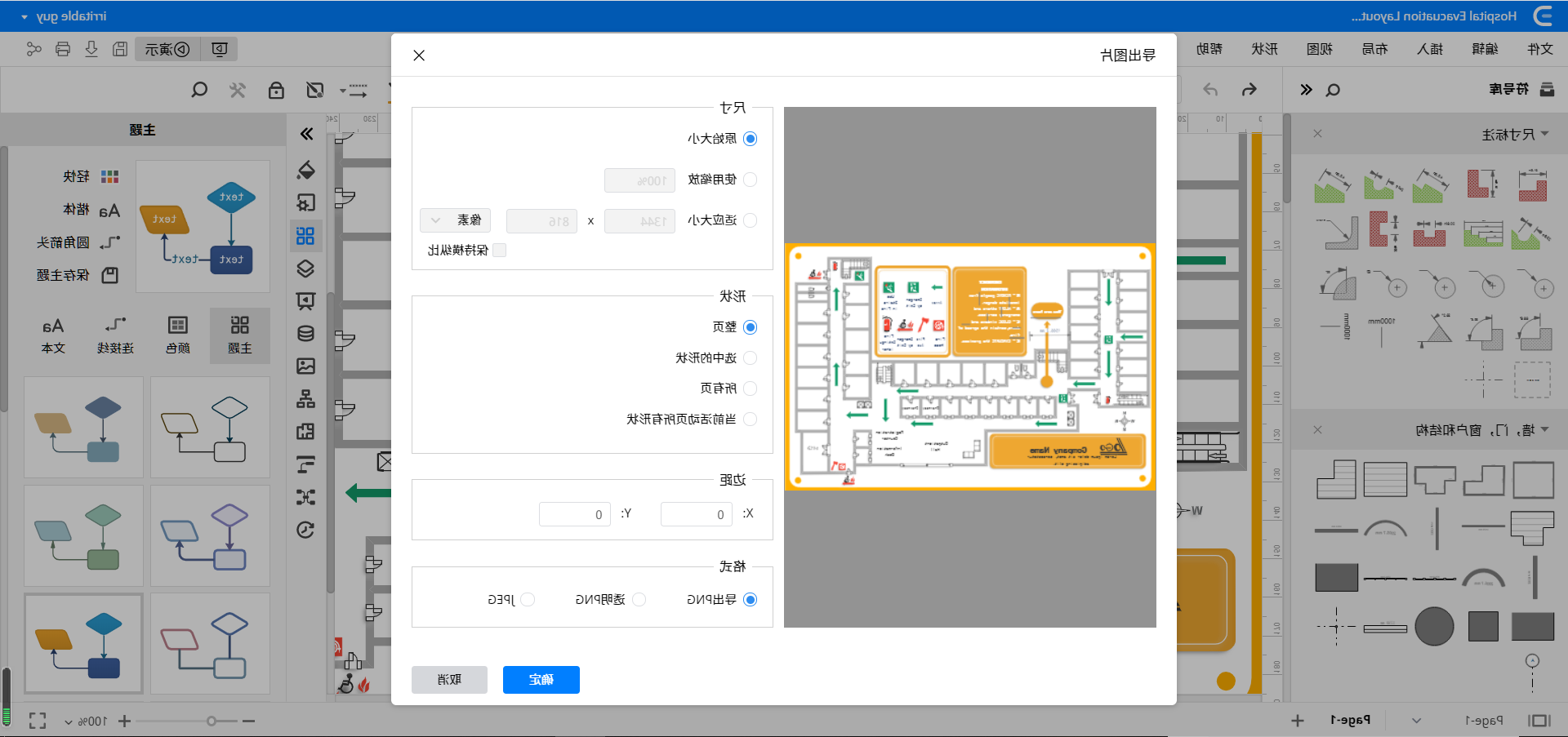Click the 取消 cancel button
1568x737 pixels.
(x=450, y=680)
